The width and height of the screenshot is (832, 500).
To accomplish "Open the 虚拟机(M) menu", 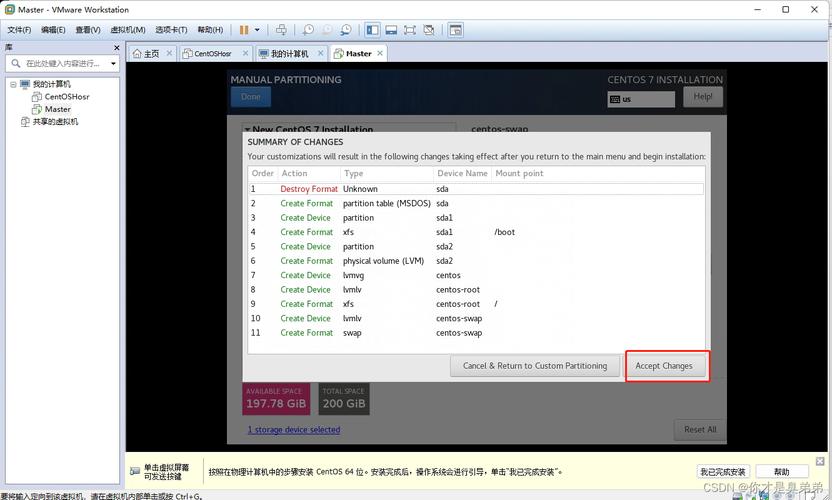I will tap(128, 30).
